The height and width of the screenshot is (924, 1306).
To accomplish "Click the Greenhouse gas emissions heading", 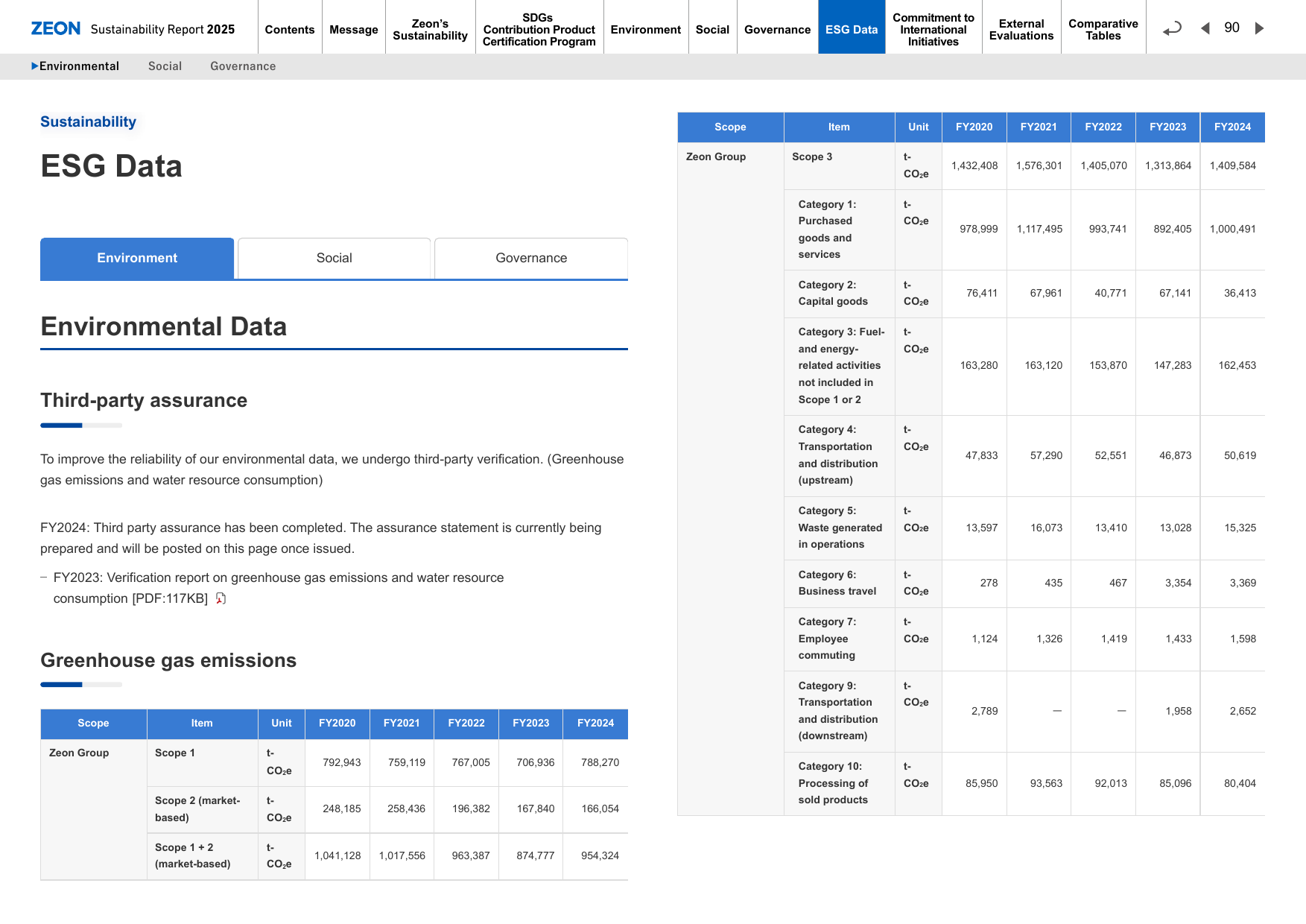I will pyautogui.click(x=168, y=660).
